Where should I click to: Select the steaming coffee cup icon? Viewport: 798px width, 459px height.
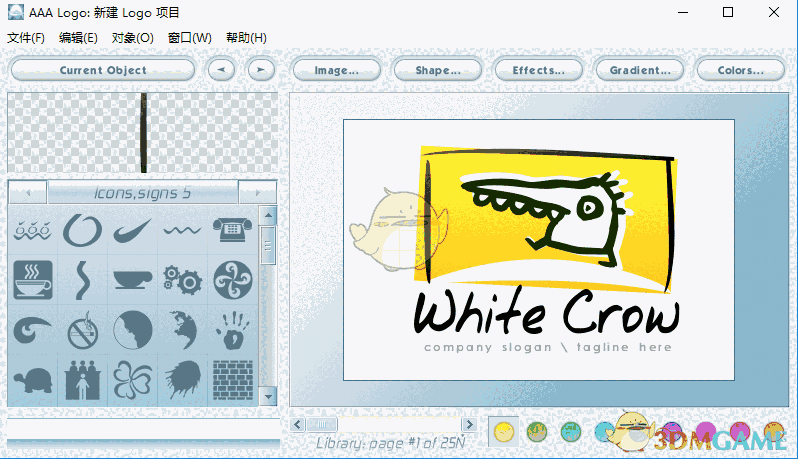tap(33, 280)
